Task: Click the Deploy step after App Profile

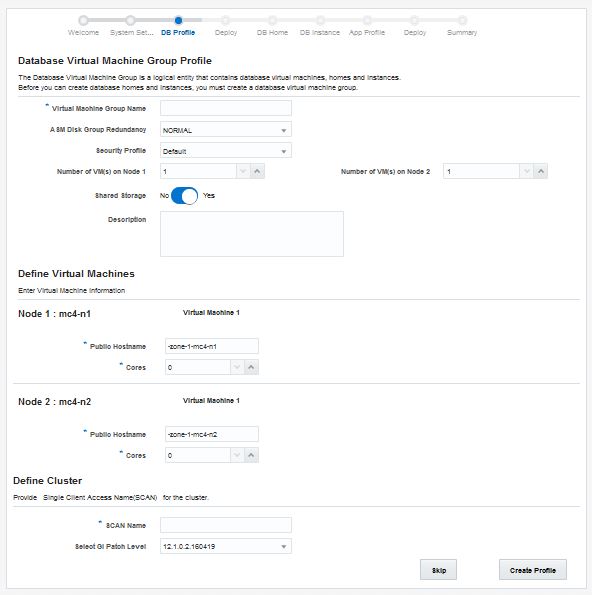Action: click(414, 20)
